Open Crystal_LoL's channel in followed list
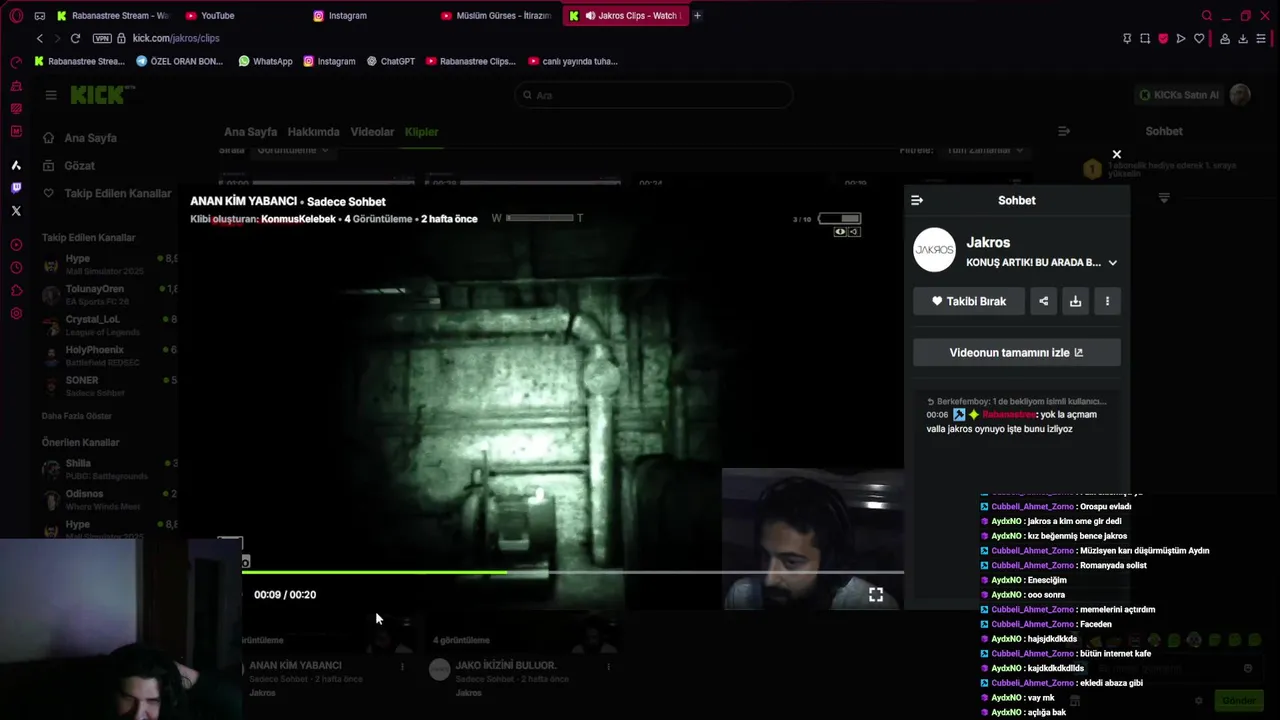 point(110,325)
